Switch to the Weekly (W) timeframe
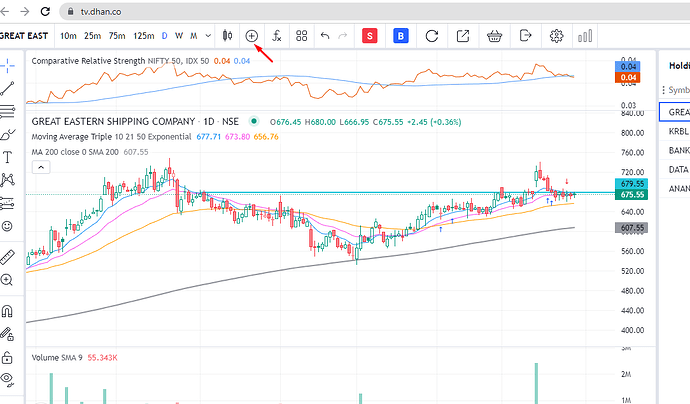The image size is (690, 404). [x=179, y=36]
